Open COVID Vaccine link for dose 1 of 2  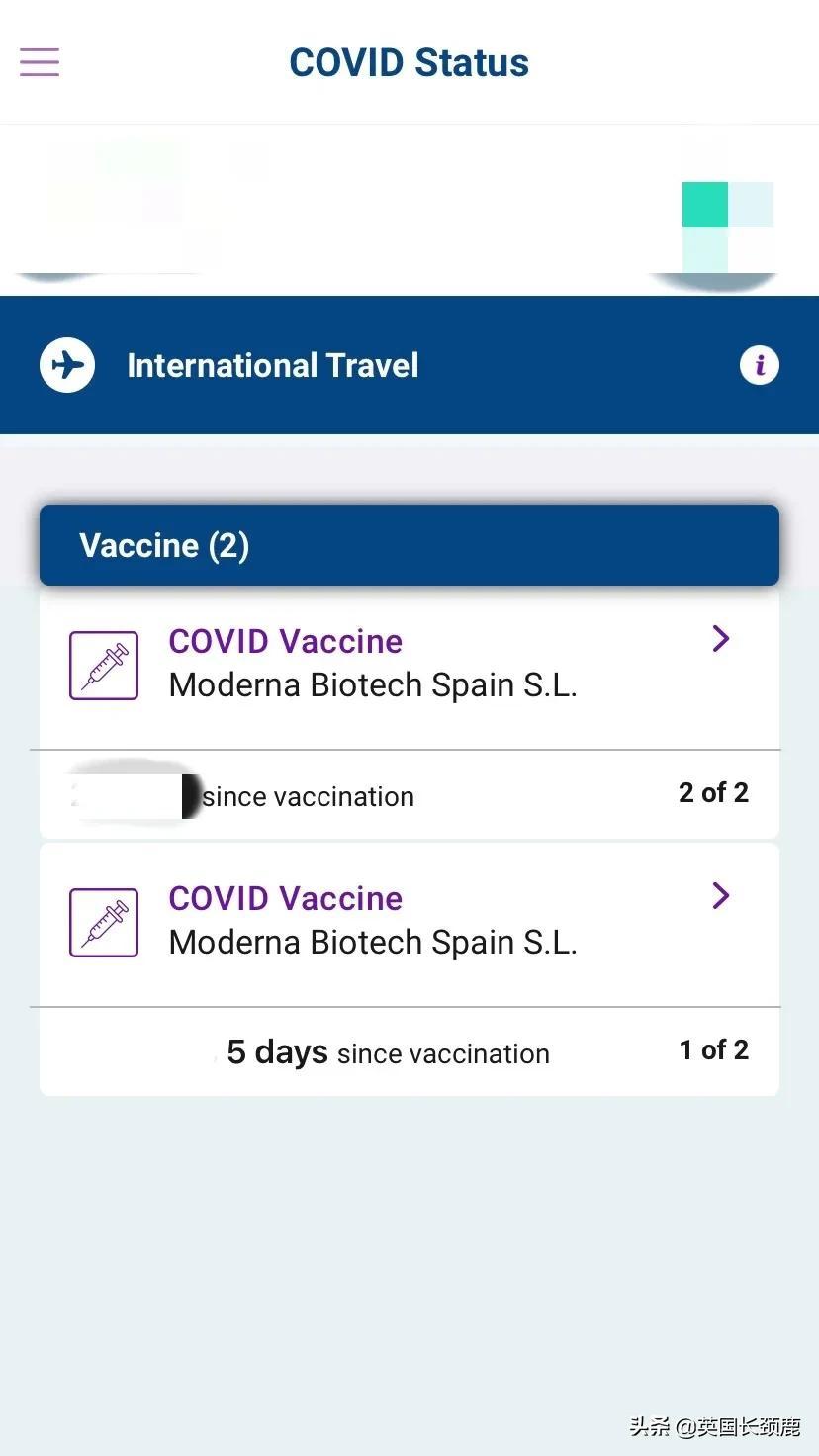point(285,898)
